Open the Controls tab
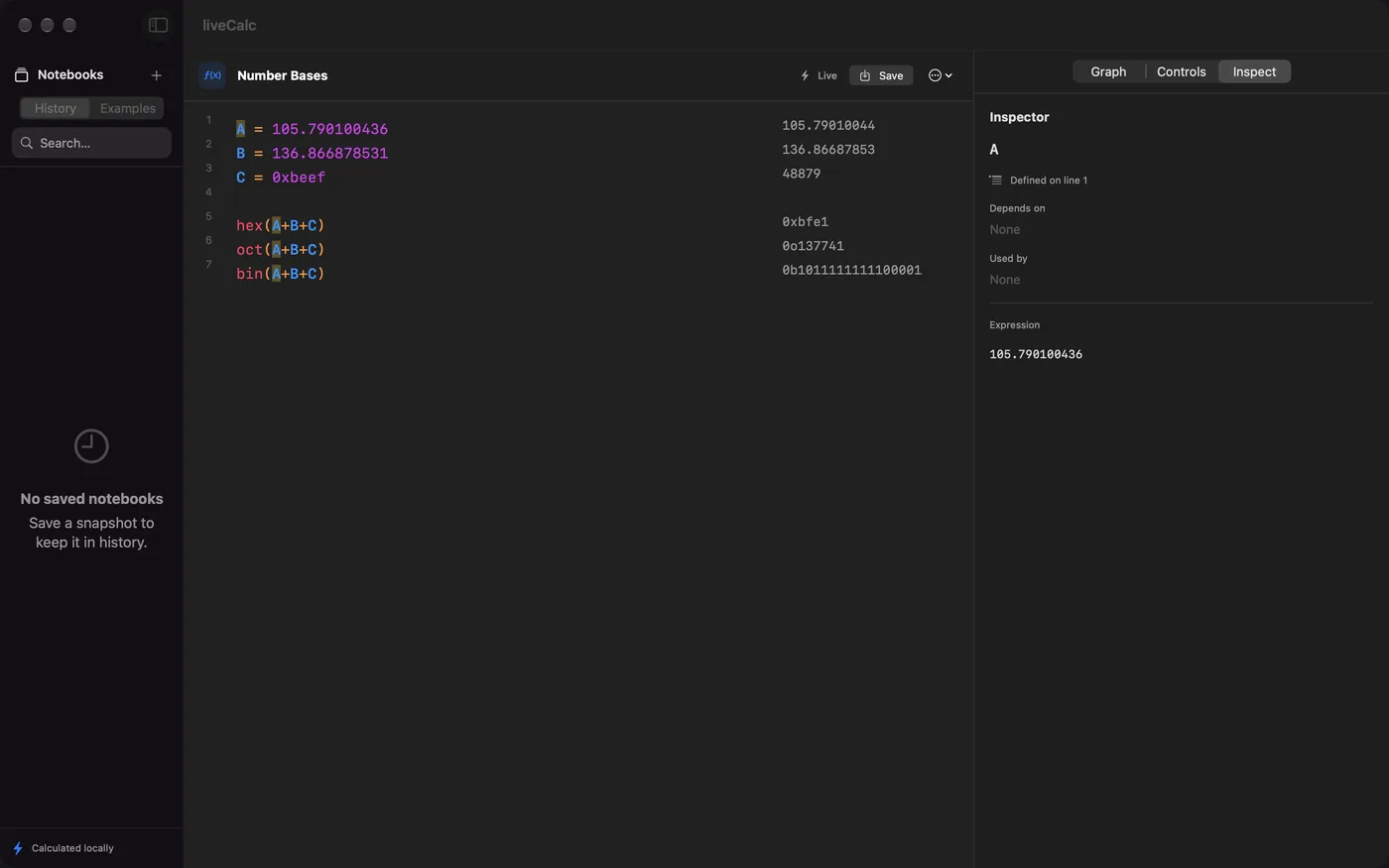Image resolution: width=1389 pixels, height=868 pixels. coord(1182,71)
